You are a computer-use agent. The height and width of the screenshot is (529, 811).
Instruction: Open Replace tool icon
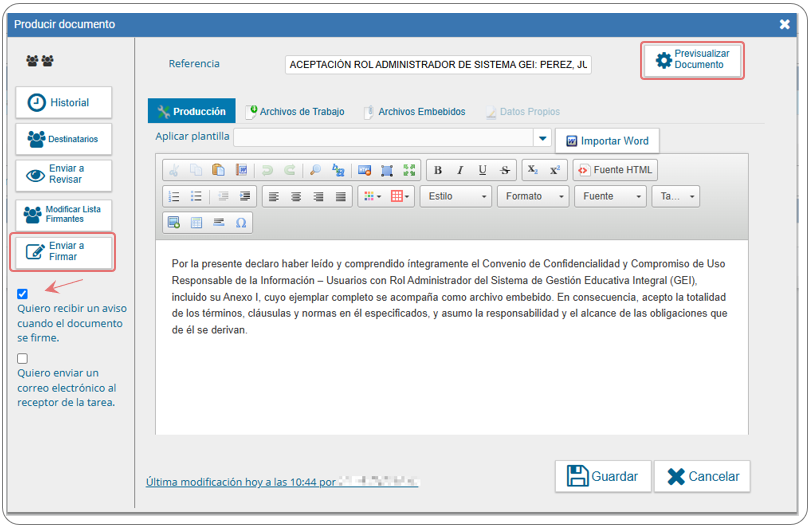pos(338,170)
